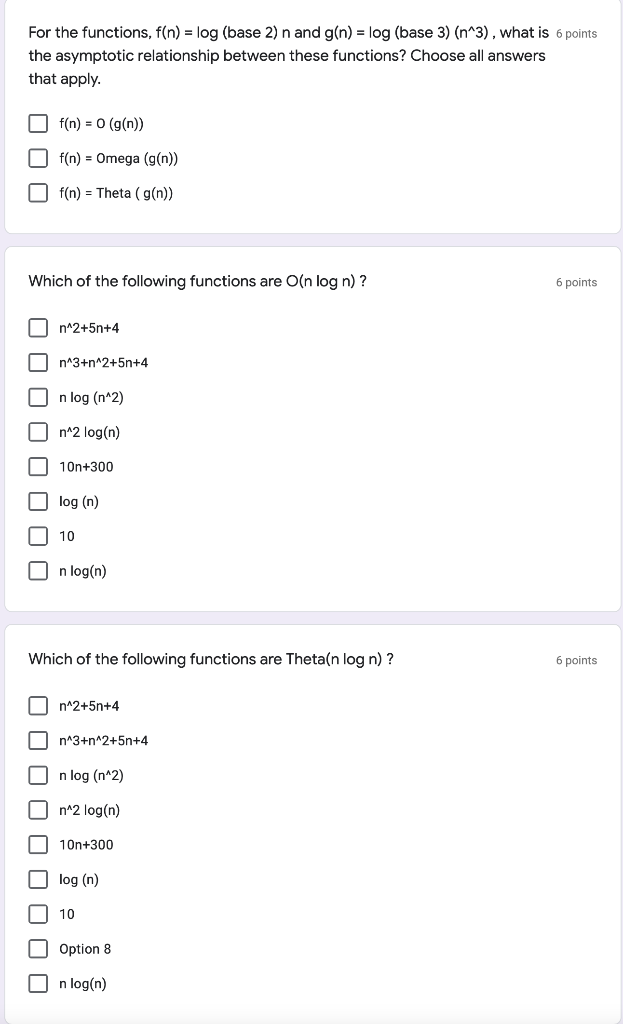The image size is (623, 1024).
Task: Check n^2 log(n) in the O(n log n) question
Action: coord(38,432)
